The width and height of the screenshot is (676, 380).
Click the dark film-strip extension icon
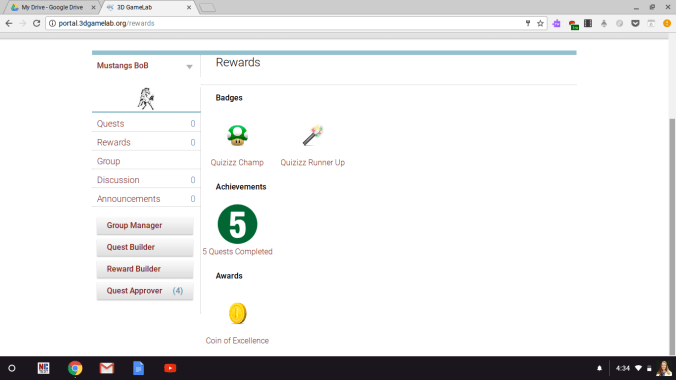point(588,23)
